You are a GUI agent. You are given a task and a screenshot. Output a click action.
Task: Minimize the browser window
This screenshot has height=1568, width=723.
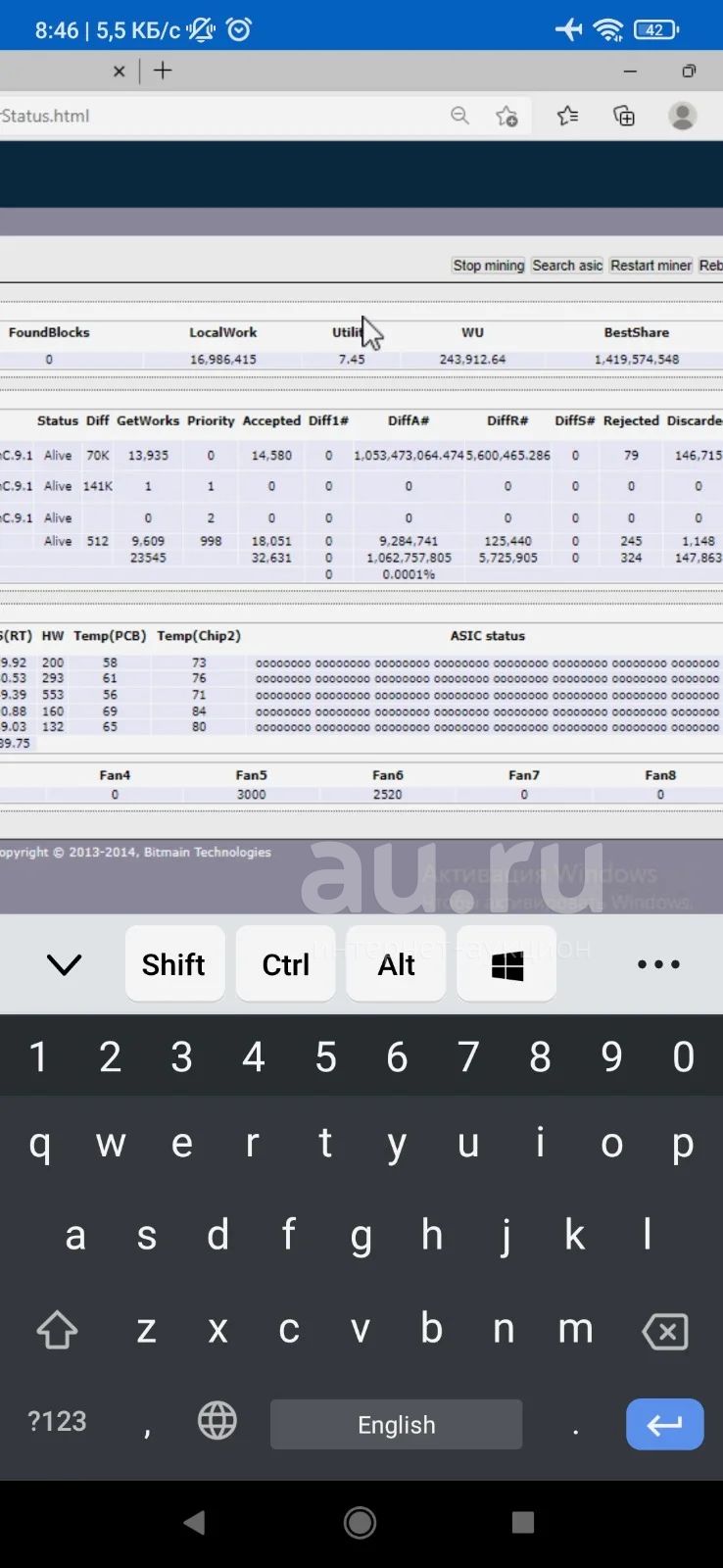tap(630, 71)
